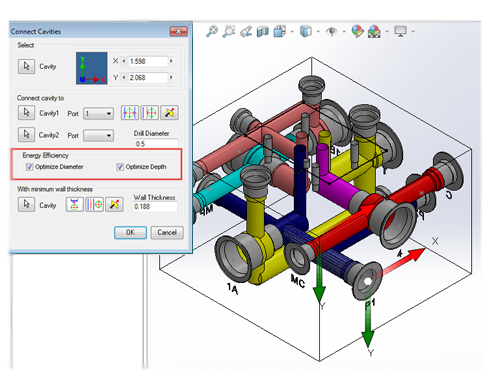Click middle wall thickness alignment icon
Screen dimensions: 490x386
pos(94,204)
